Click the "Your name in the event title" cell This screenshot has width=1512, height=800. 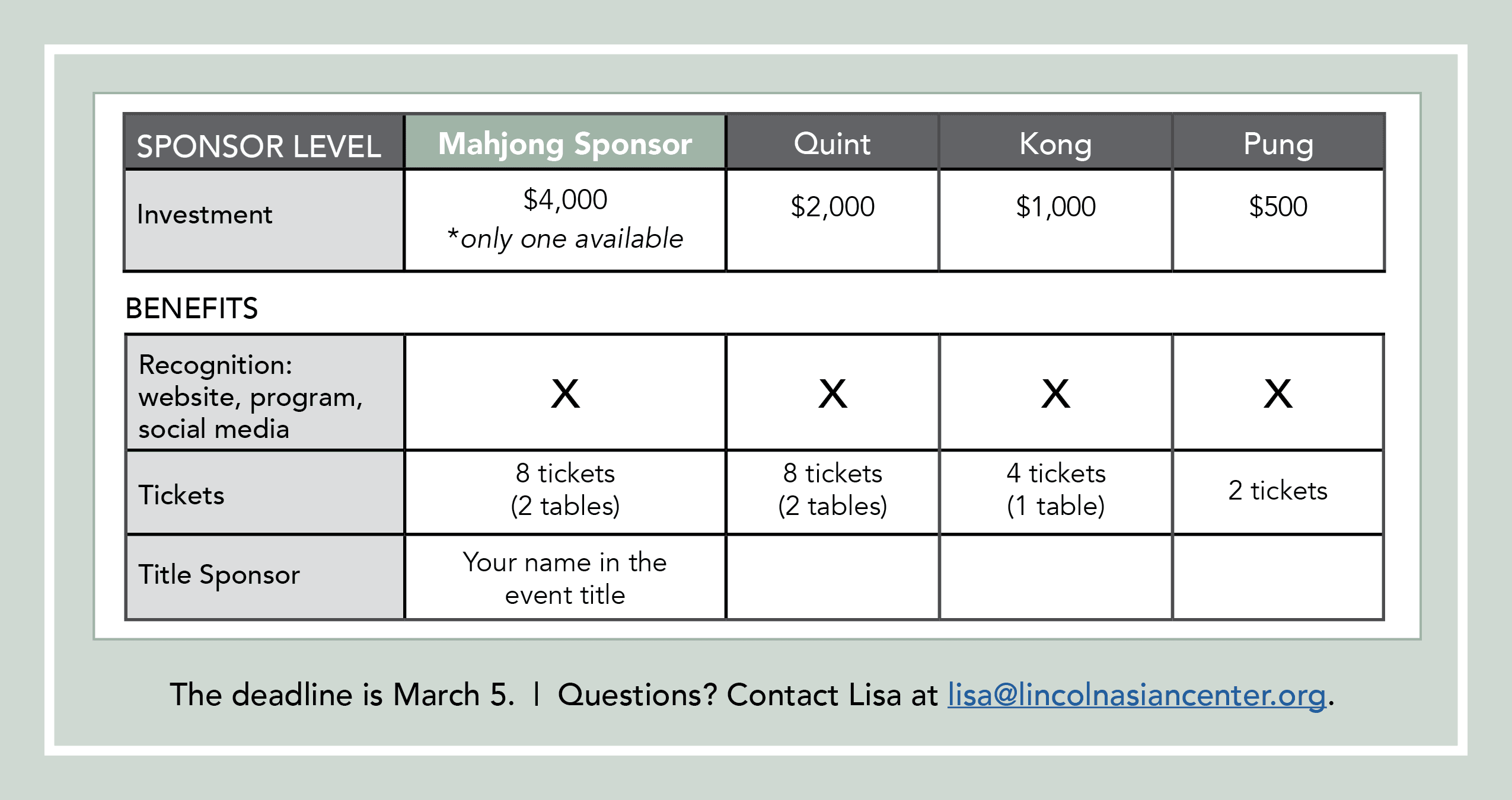pos(565,578)
